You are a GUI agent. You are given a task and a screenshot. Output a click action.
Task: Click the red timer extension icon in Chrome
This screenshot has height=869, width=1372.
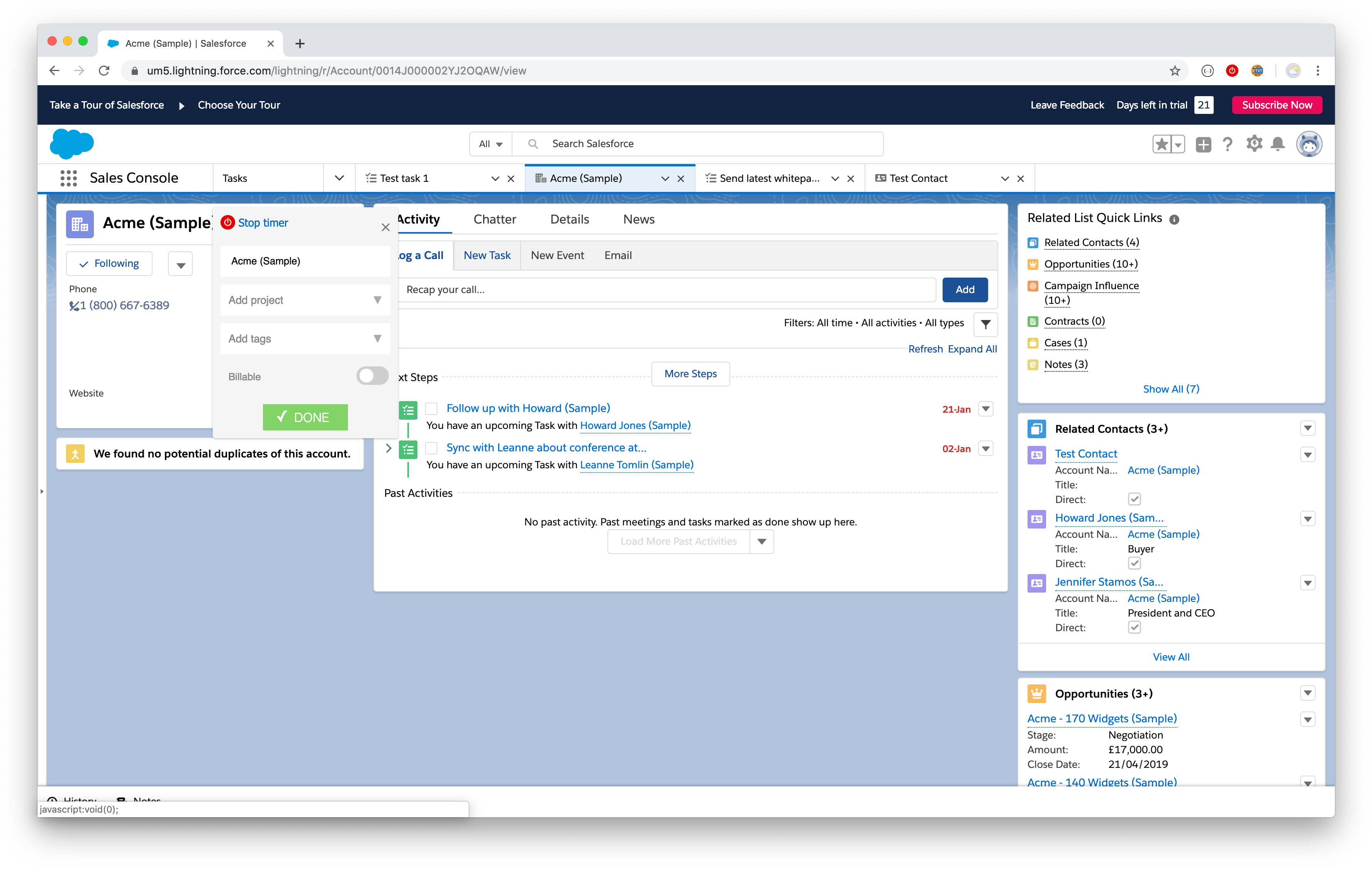pyautogui.click(x=1232, y=71)
